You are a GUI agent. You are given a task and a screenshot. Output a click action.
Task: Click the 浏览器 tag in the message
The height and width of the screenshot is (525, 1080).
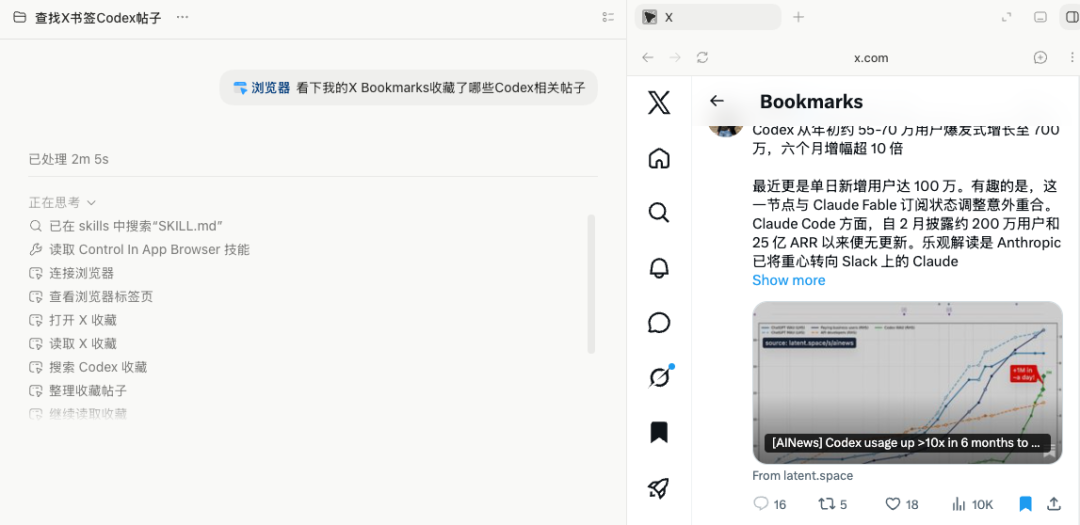(261, 88)
